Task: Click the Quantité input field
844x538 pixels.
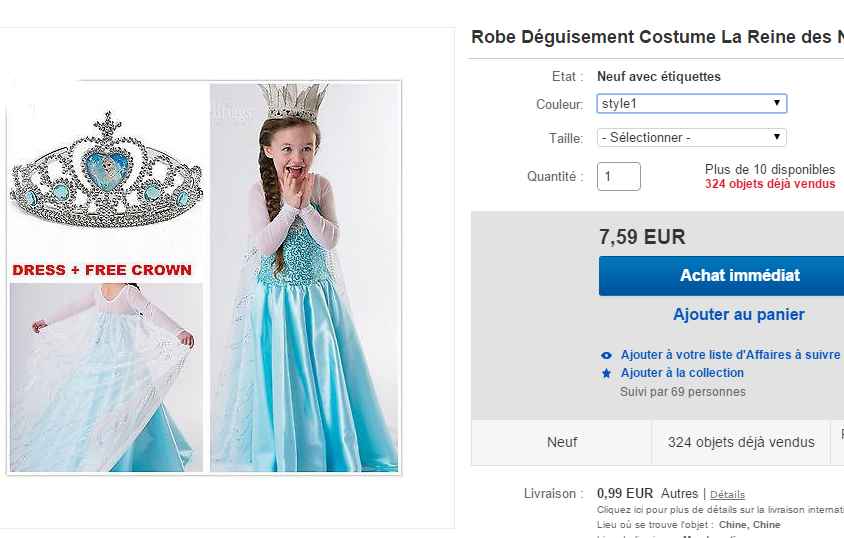Action: (618, 177)
